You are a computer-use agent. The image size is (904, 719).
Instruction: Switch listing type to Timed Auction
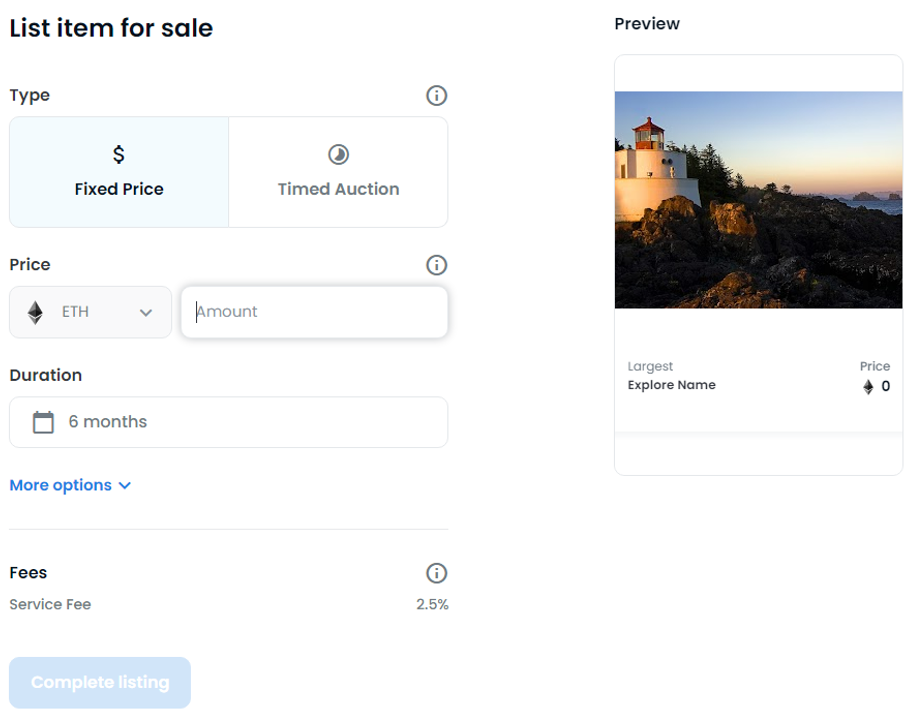tap(338, 172)
